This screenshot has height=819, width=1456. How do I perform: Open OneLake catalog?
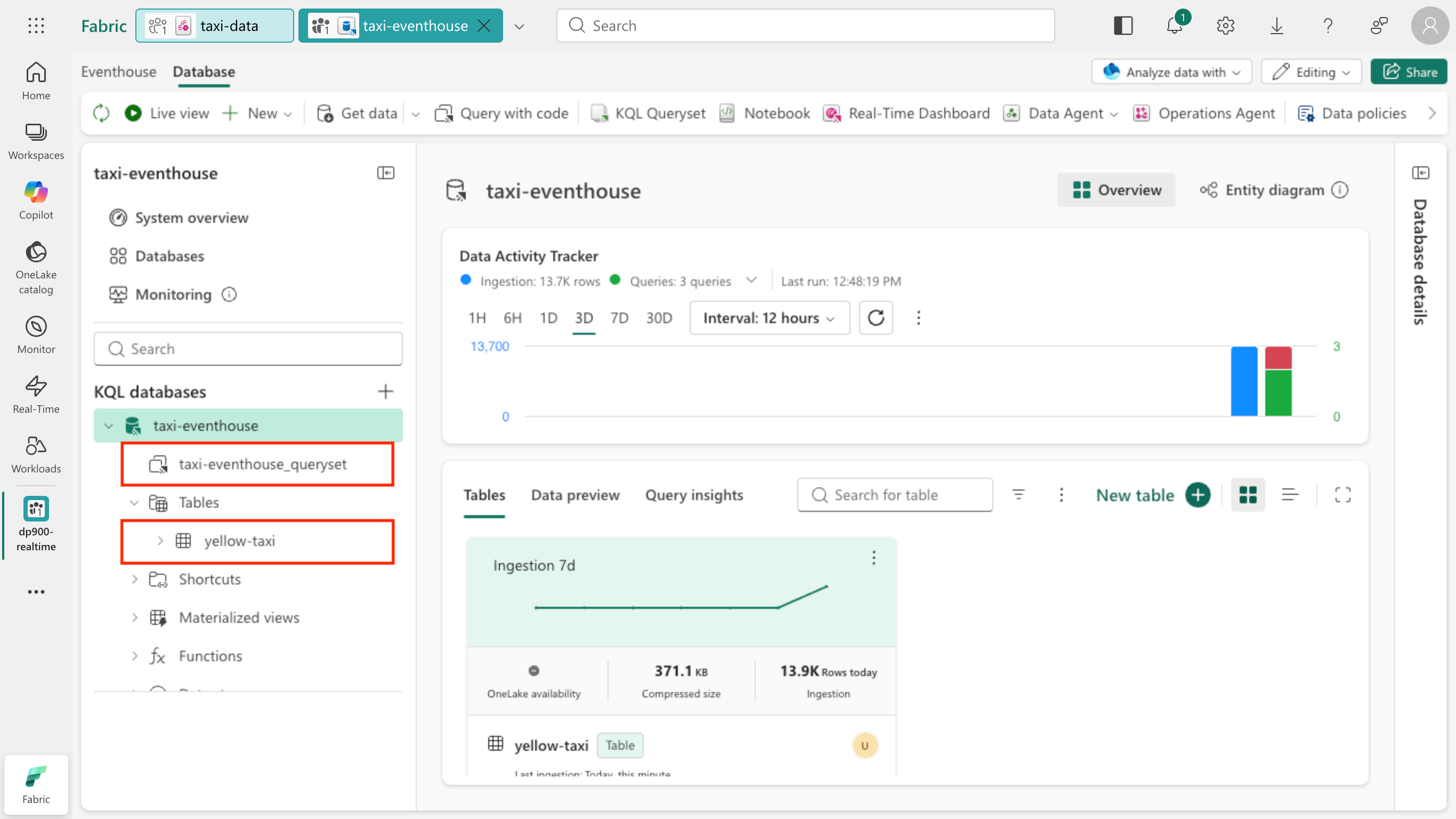pyautogui.click(x=36, y=268)
